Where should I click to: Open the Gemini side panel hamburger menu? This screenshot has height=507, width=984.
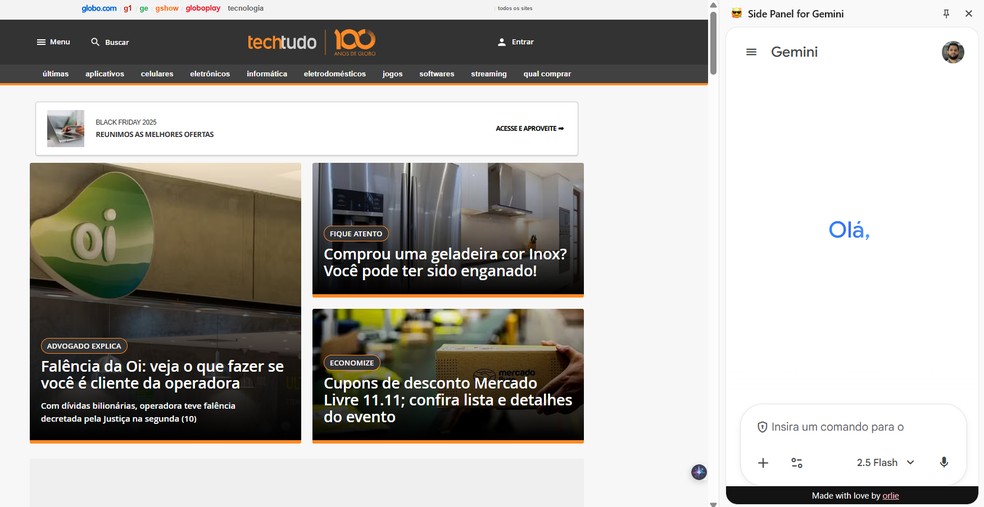coord(751,52)
